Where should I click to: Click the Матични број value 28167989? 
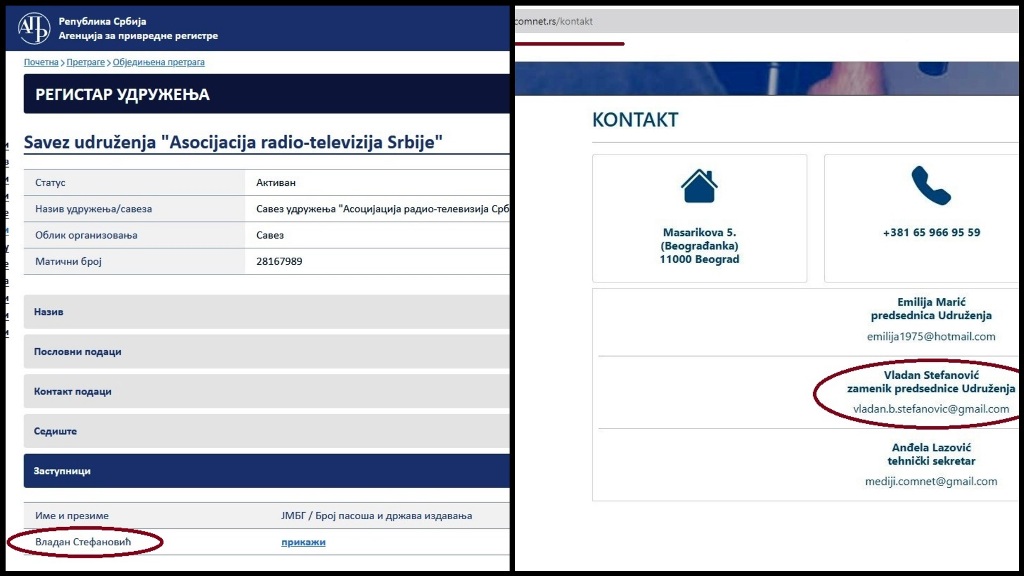[x=279, y=261]
